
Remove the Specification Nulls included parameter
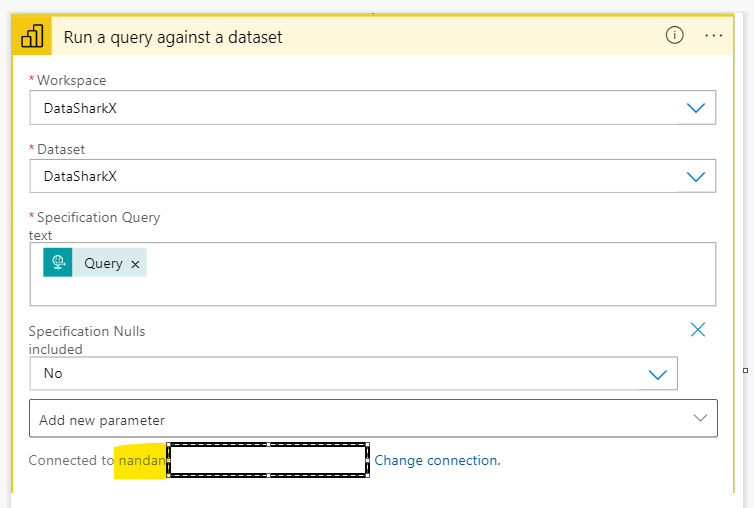[698, 330]
